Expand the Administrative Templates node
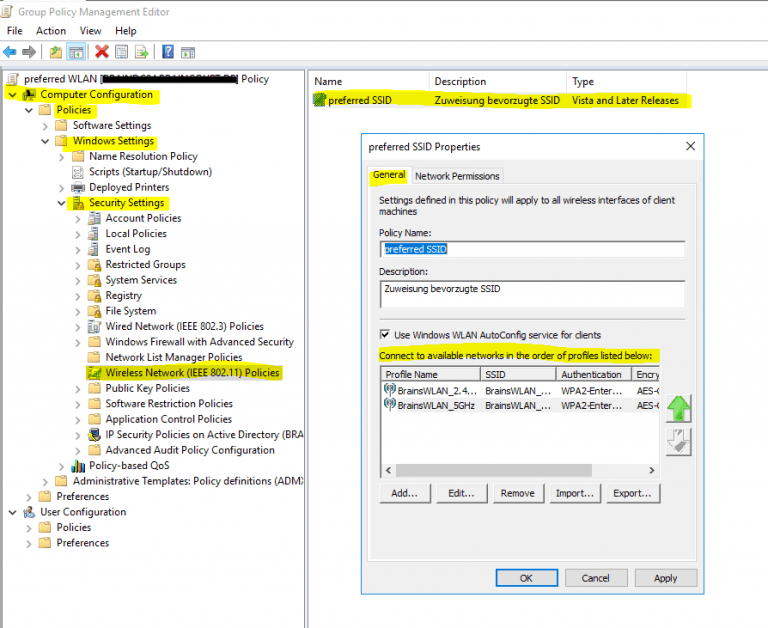768x628 pixels. point(45,482)
